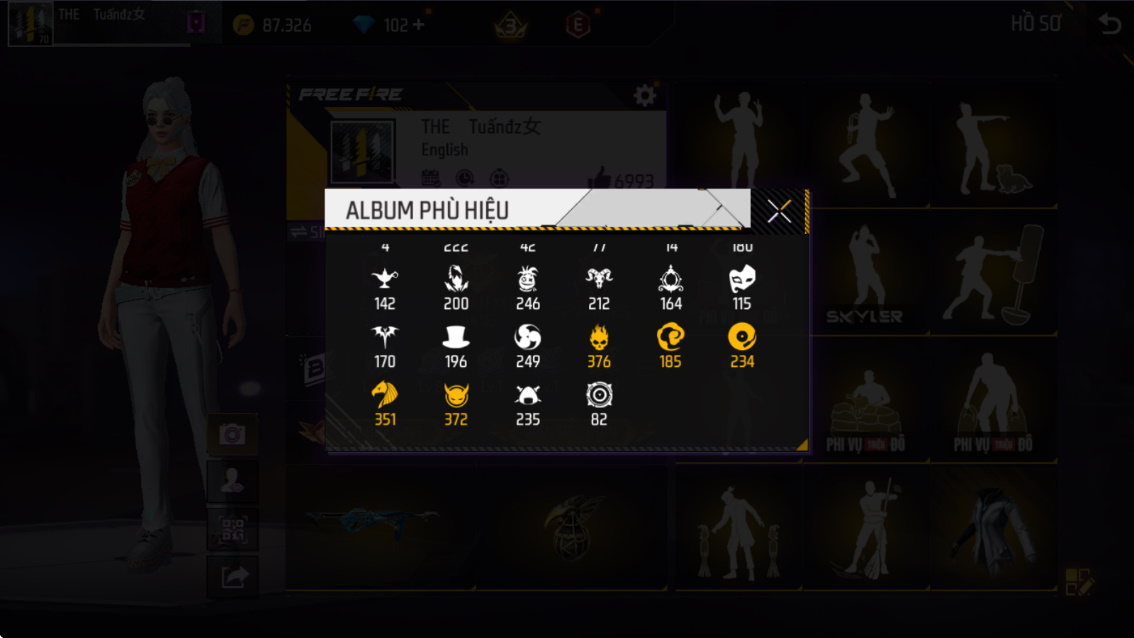Add diamonds with the plus button
The image size is (1134, 638).
[x=419, y=25]
